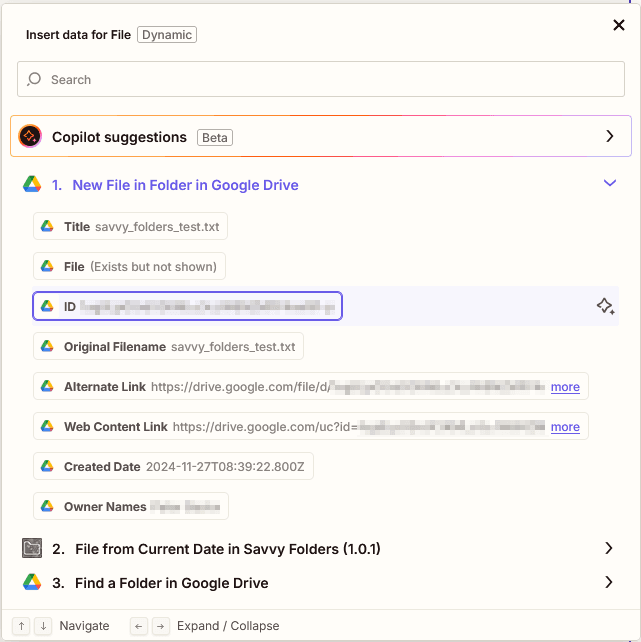Image resolution: width=641 pixels, height=642 pixels.
Task: Click Drive icon in Original Filename pill
Action: [47, 346]
